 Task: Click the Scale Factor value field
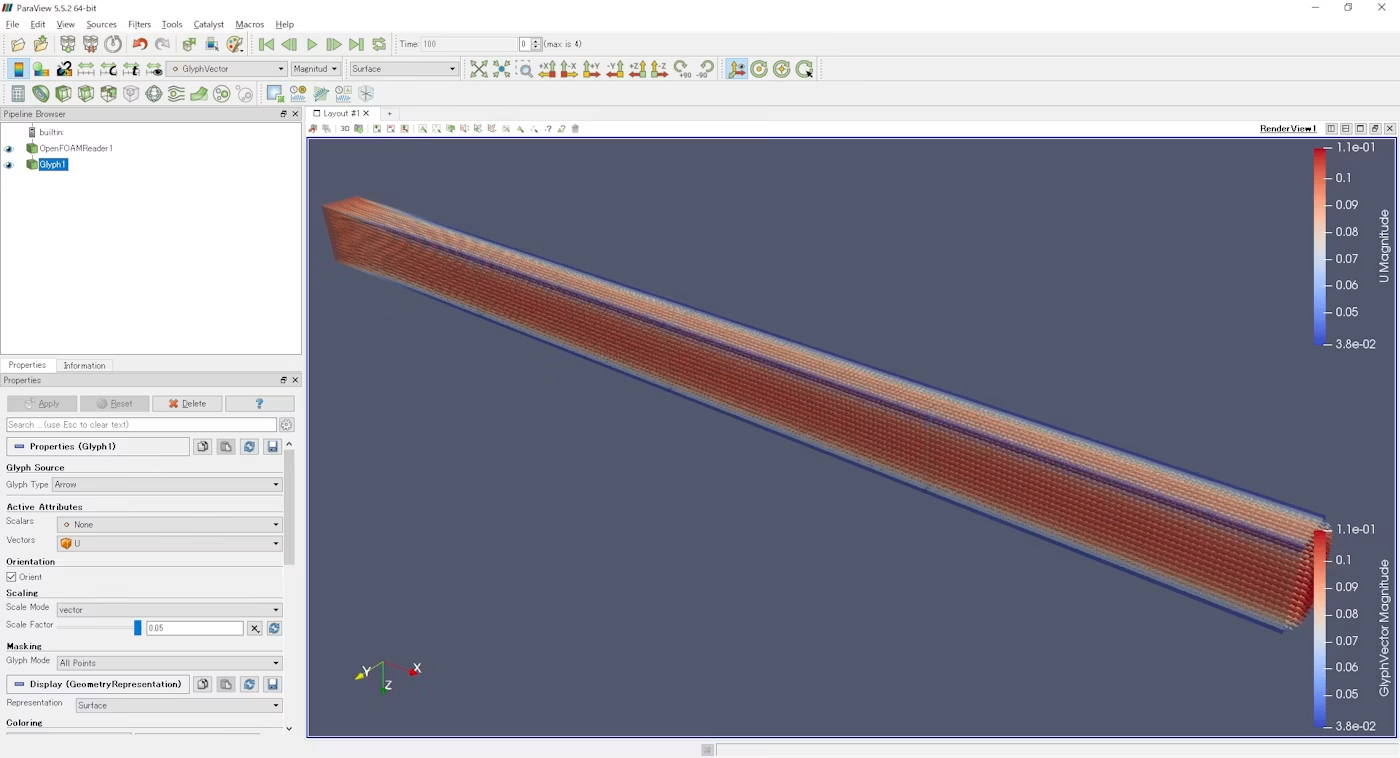[x=195, y=628]
